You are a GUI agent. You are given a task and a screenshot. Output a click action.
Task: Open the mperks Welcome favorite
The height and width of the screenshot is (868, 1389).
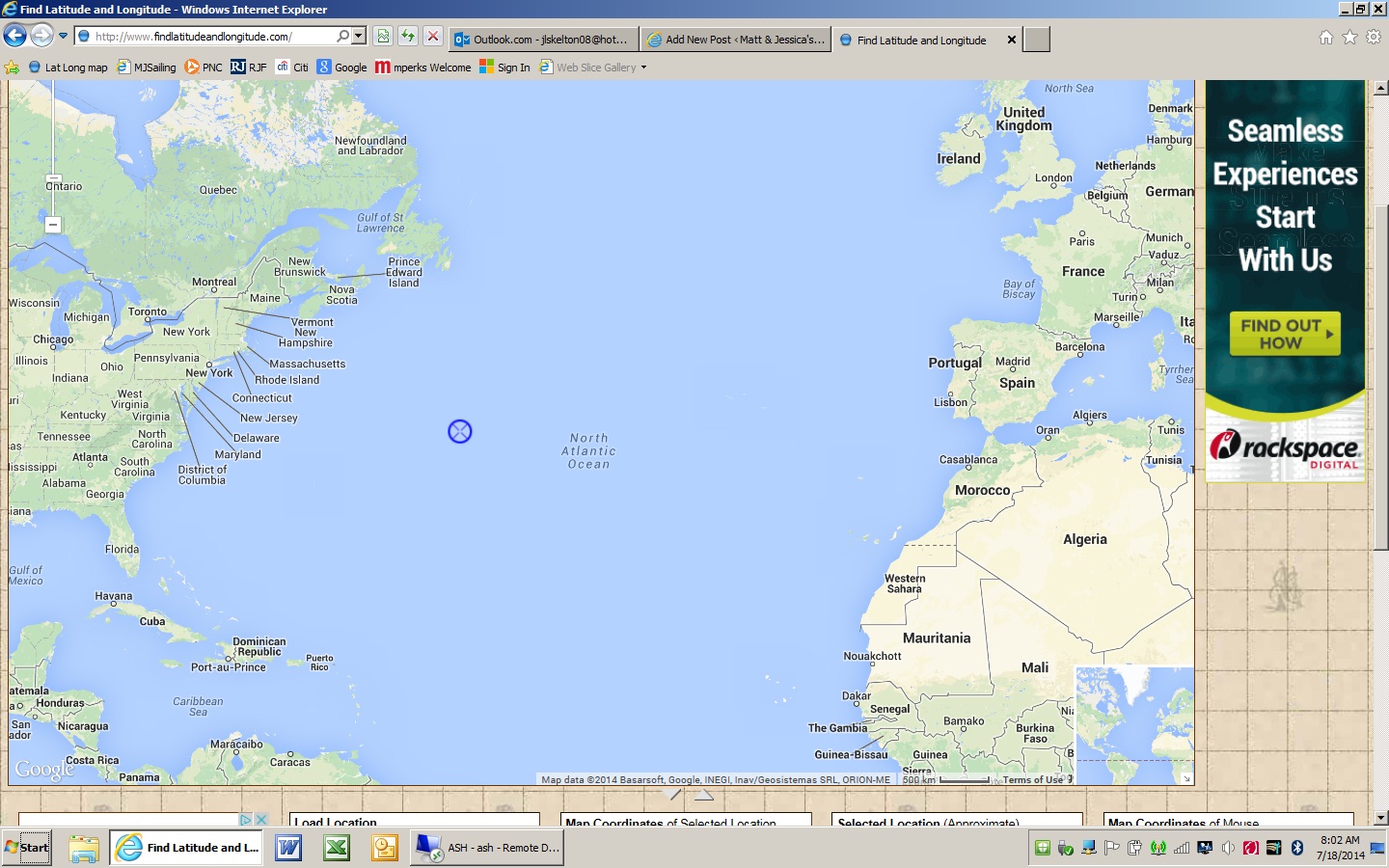pyautogui.click(x=423, y=68)
